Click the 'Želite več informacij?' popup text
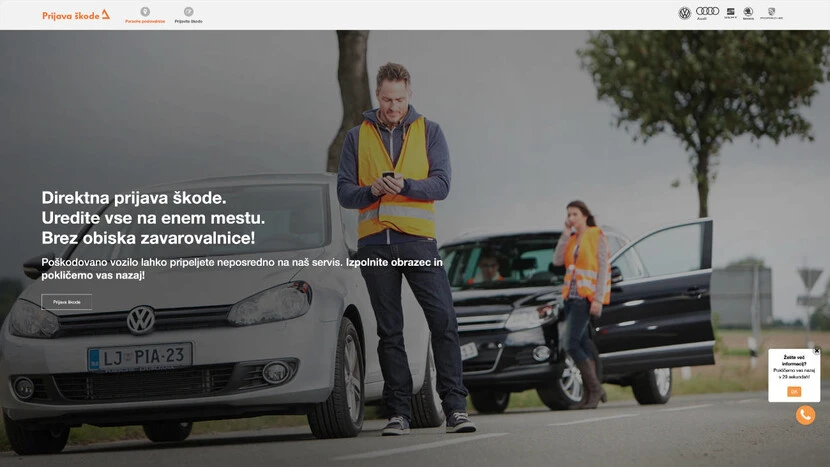This screenshot has width=830, height=467. (794, 359)
